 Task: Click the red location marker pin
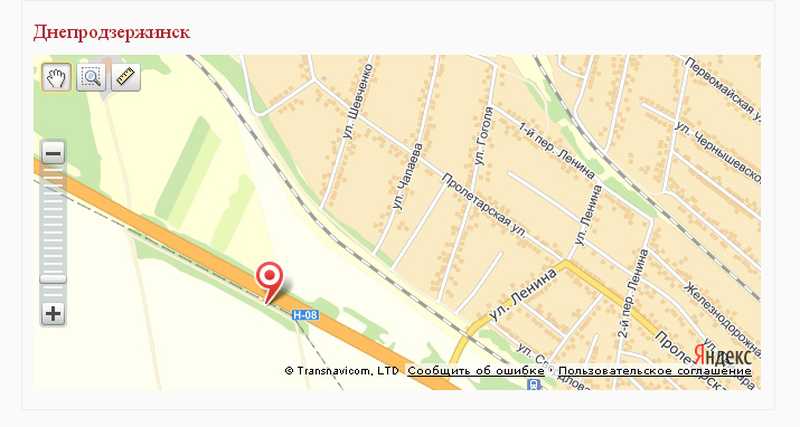click(x=269, y=282)
